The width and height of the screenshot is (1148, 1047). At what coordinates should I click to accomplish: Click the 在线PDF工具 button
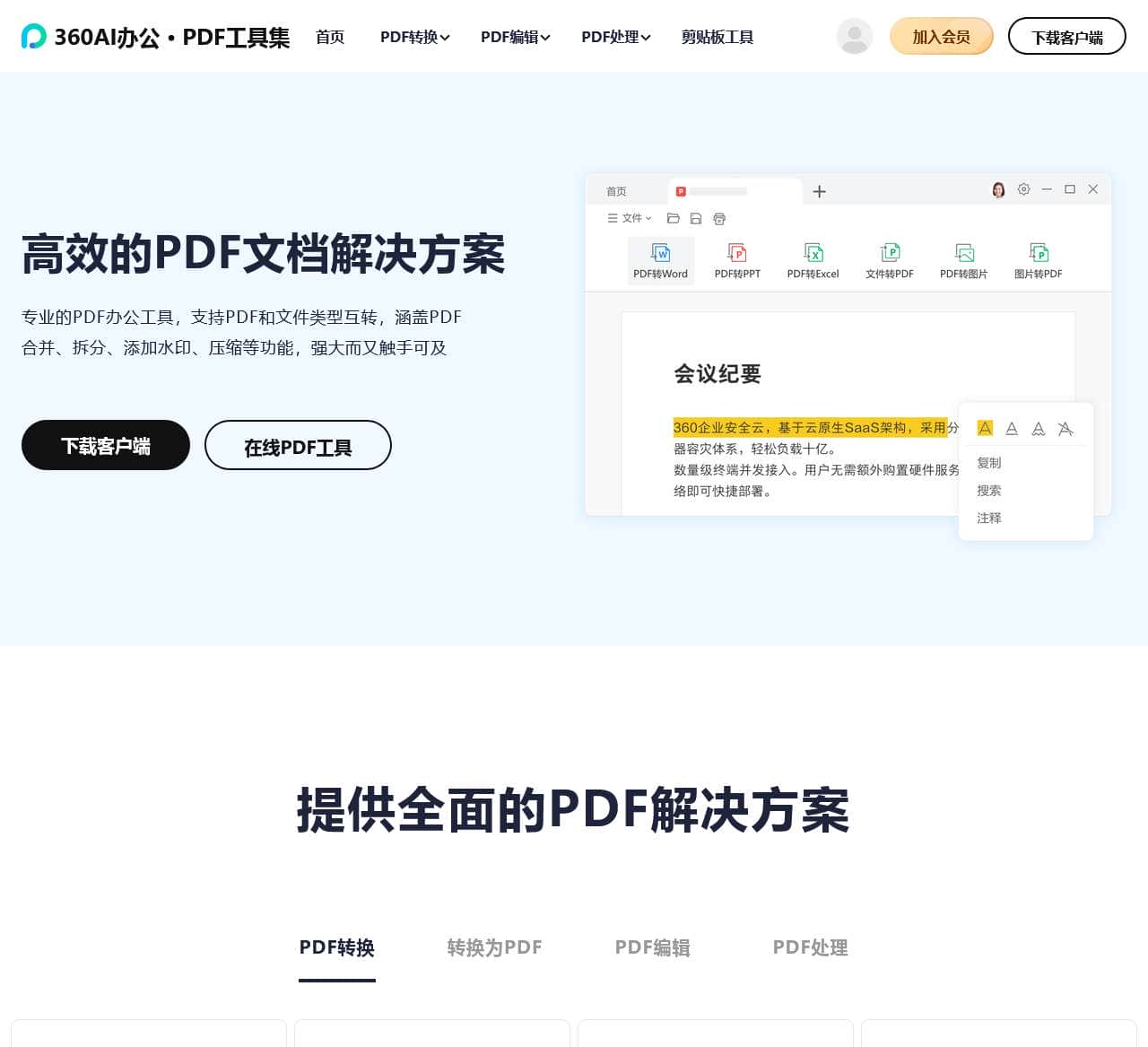click(x=298, y=445)
